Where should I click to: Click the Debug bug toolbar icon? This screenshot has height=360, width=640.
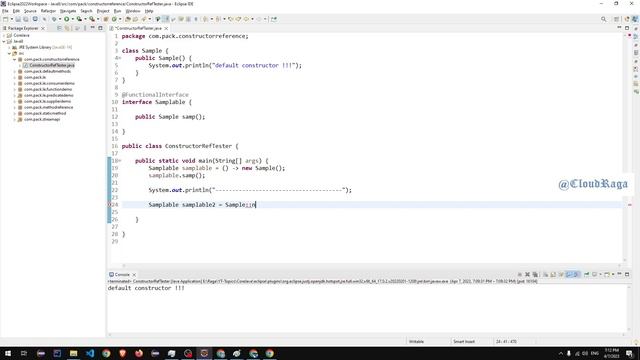click(53, 19)
